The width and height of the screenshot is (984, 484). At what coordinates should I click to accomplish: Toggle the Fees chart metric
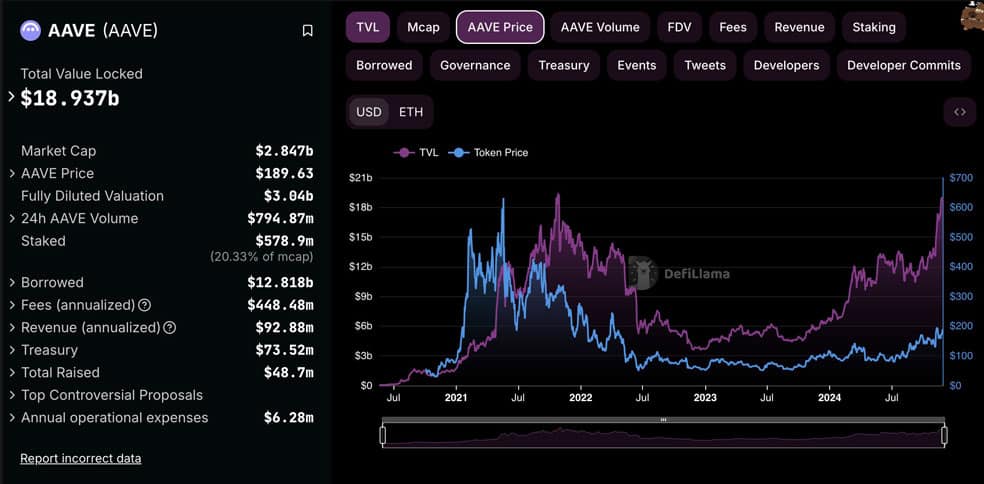pos(733,27)
